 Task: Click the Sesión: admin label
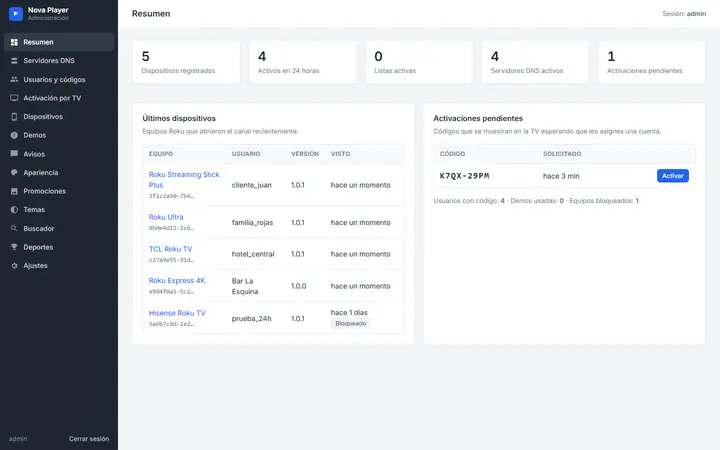684,14
